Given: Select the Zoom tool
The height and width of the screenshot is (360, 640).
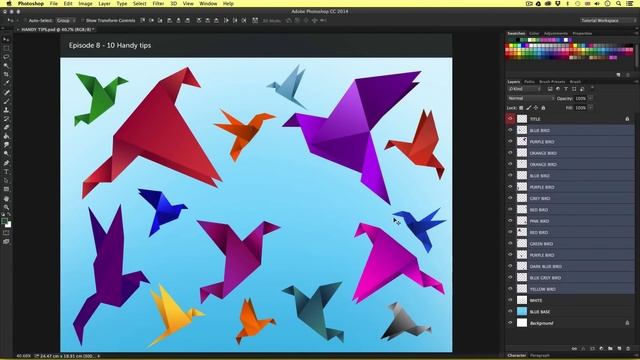Looking at the screenshot, I should point(6,207).
